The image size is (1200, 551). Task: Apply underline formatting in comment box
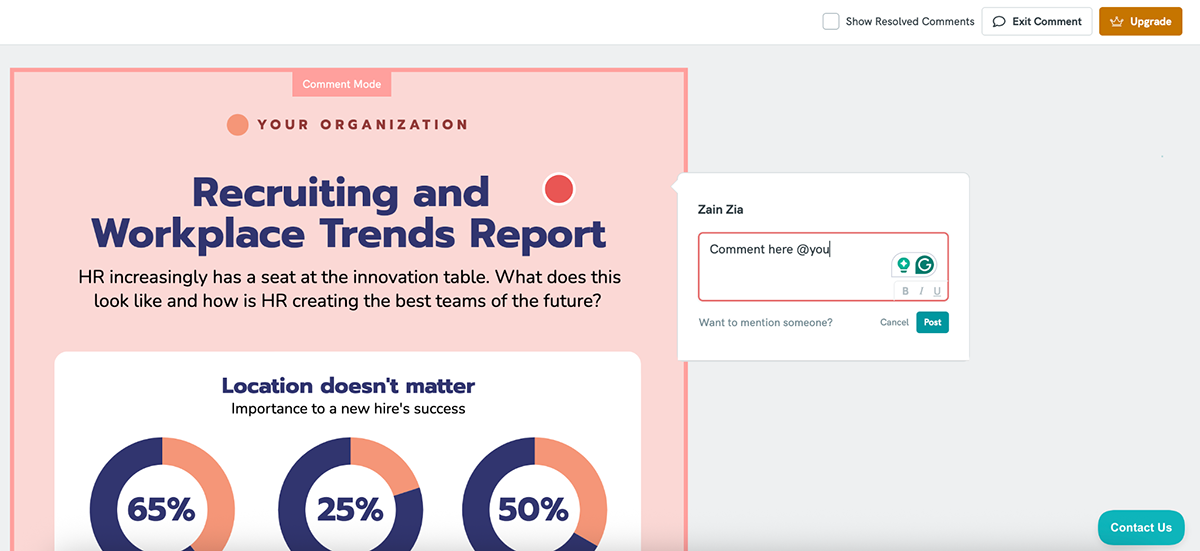point(937,291)
